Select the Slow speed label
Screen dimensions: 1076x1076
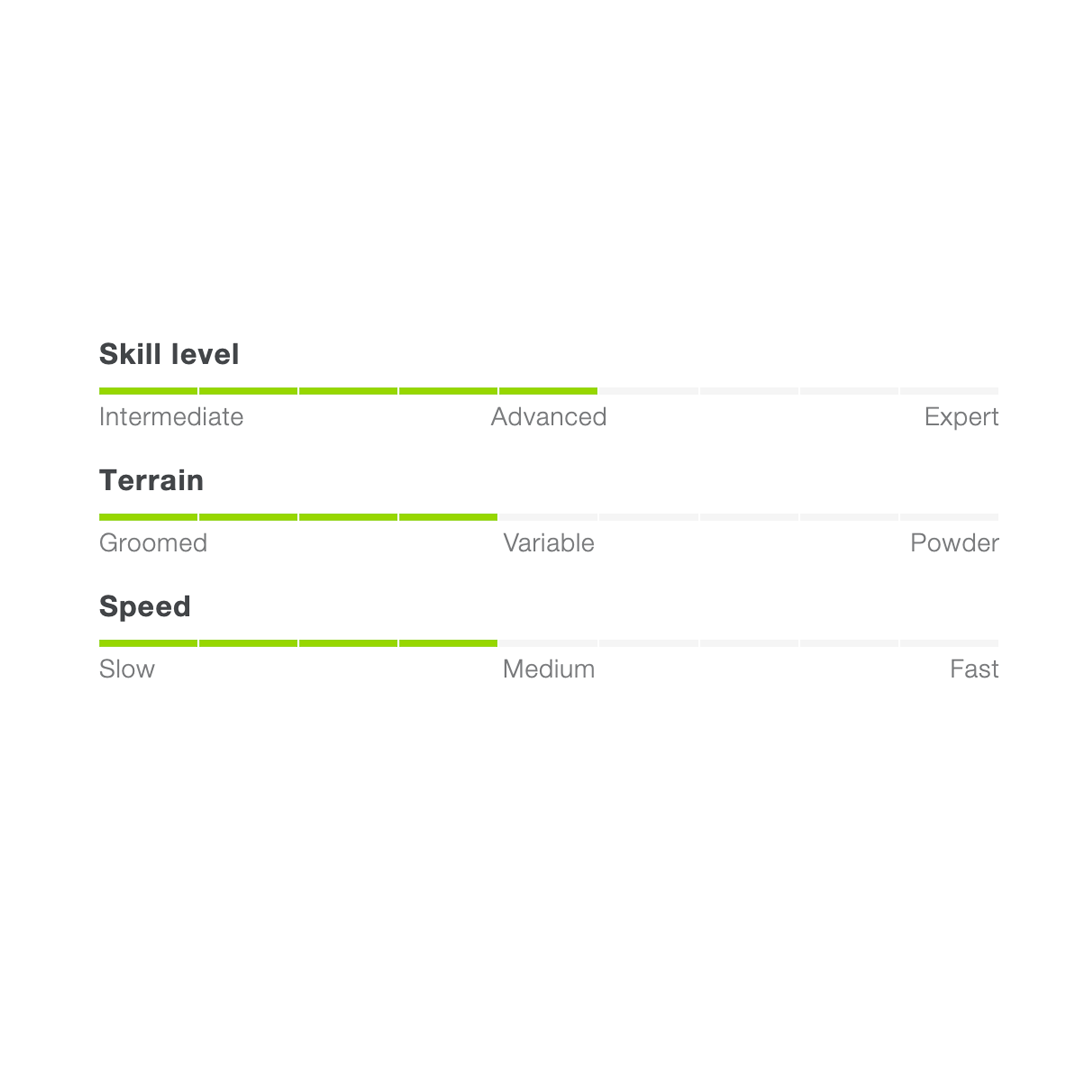coord(127,669)
